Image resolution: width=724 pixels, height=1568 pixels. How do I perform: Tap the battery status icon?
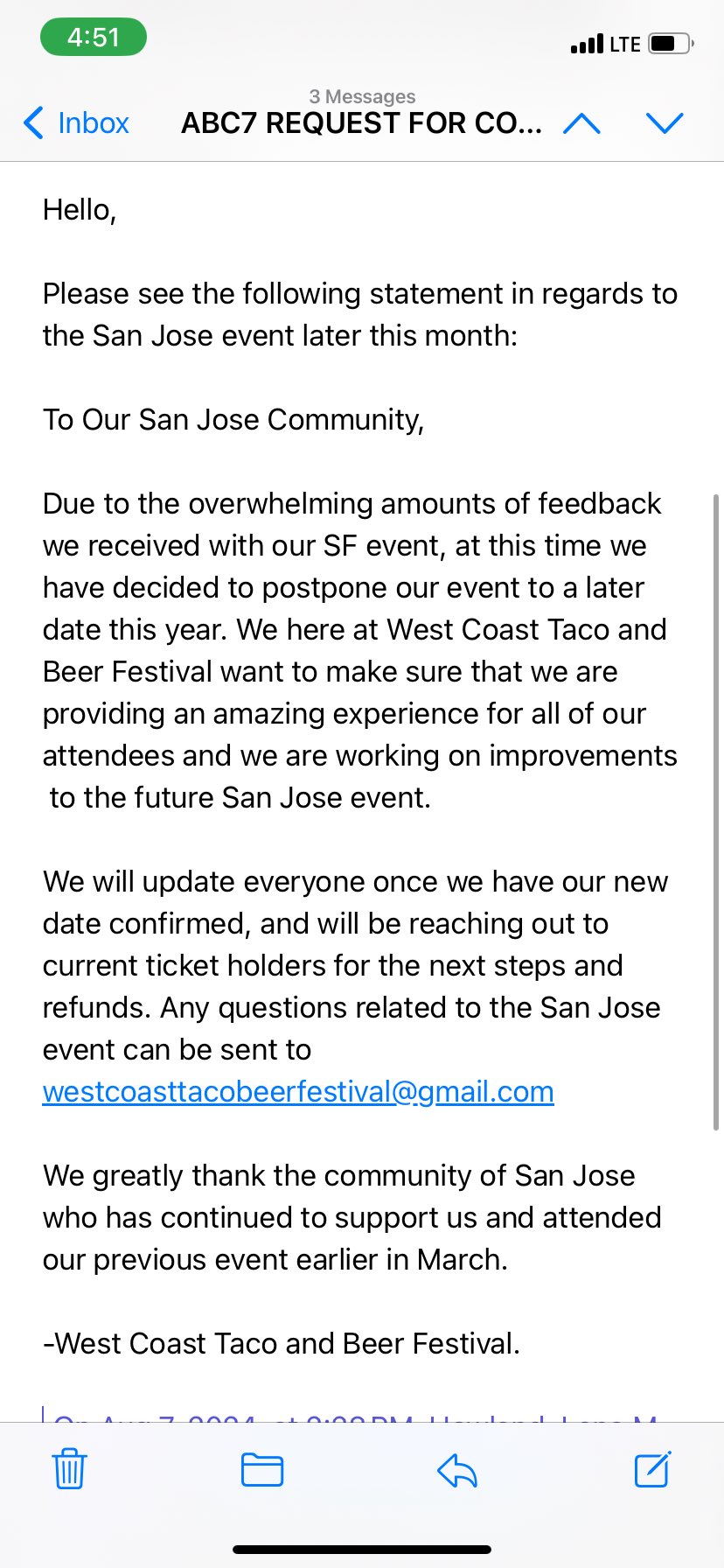672,43
